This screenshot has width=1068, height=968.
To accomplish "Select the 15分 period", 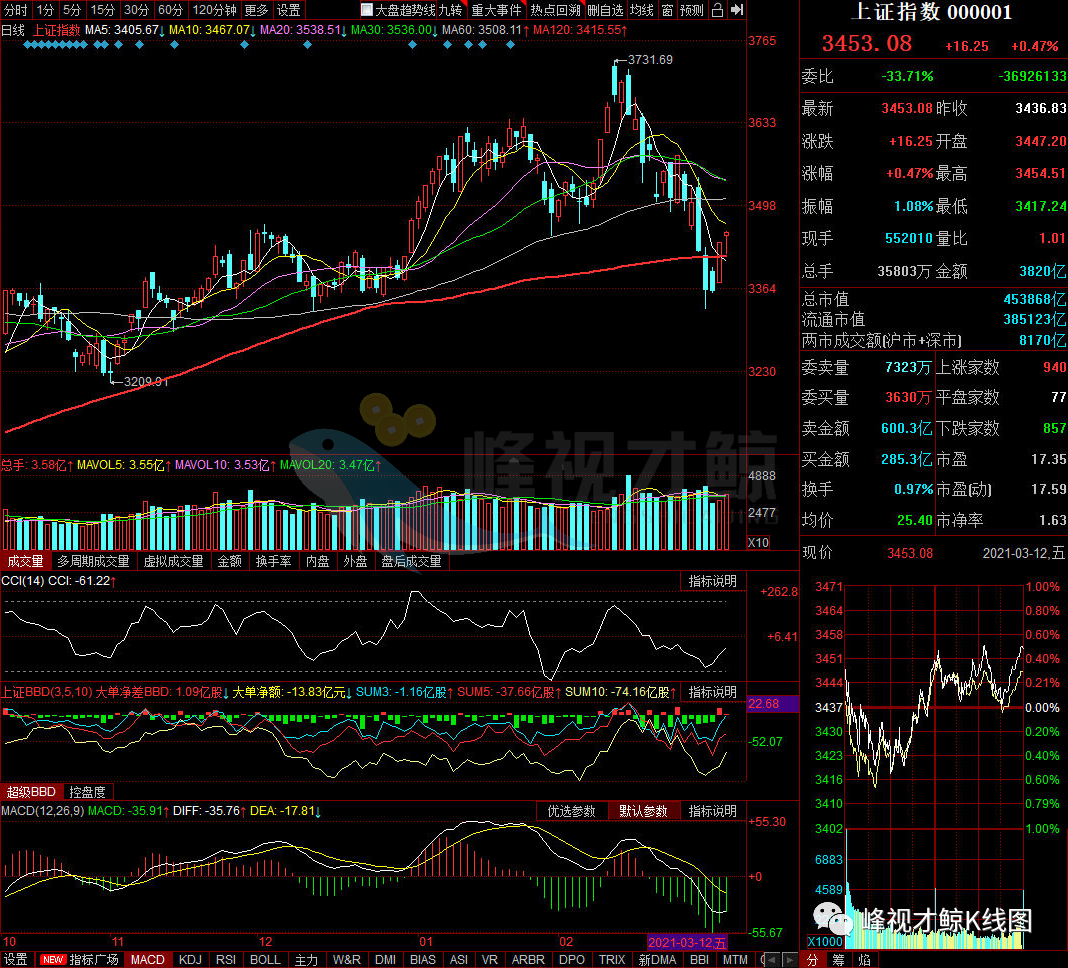I will pos(103,10).
